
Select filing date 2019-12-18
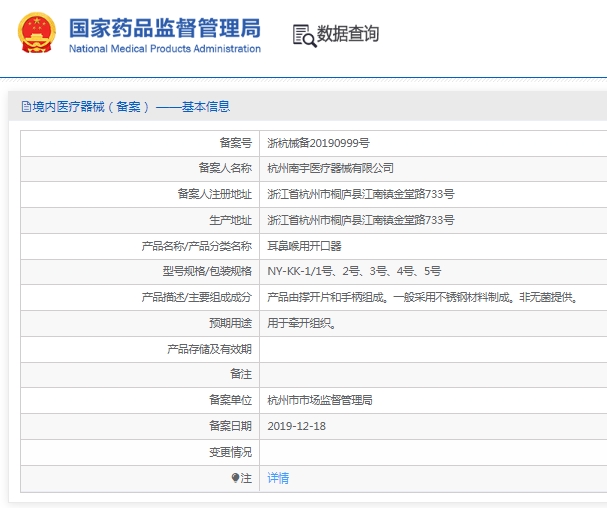[x=297, y=426]
